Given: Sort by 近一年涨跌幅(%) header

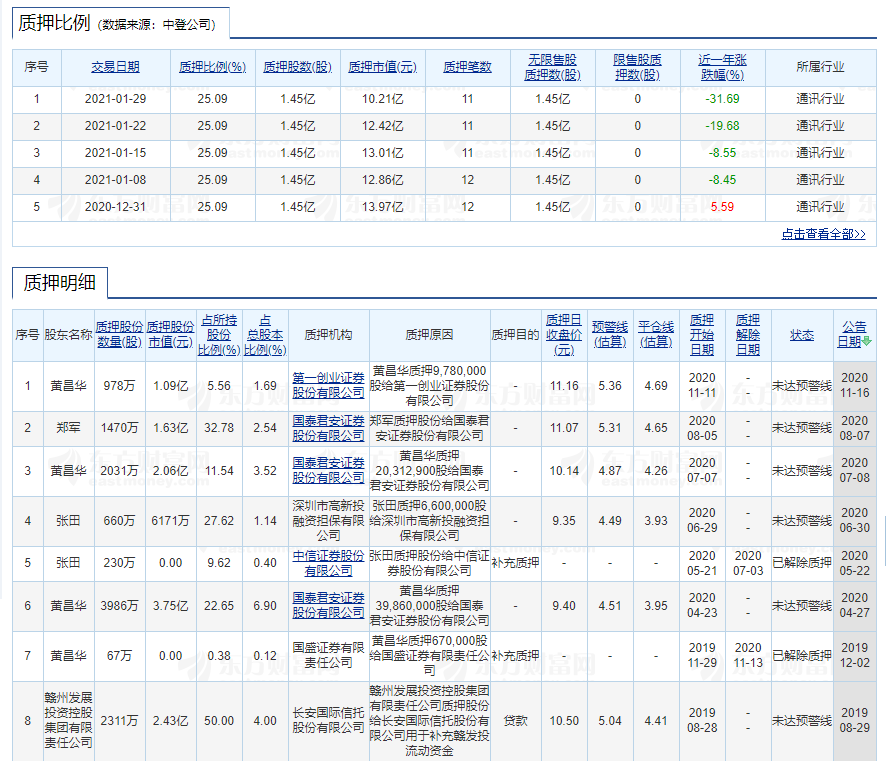Looking at the screenshot, I should (x=722, y=67).
